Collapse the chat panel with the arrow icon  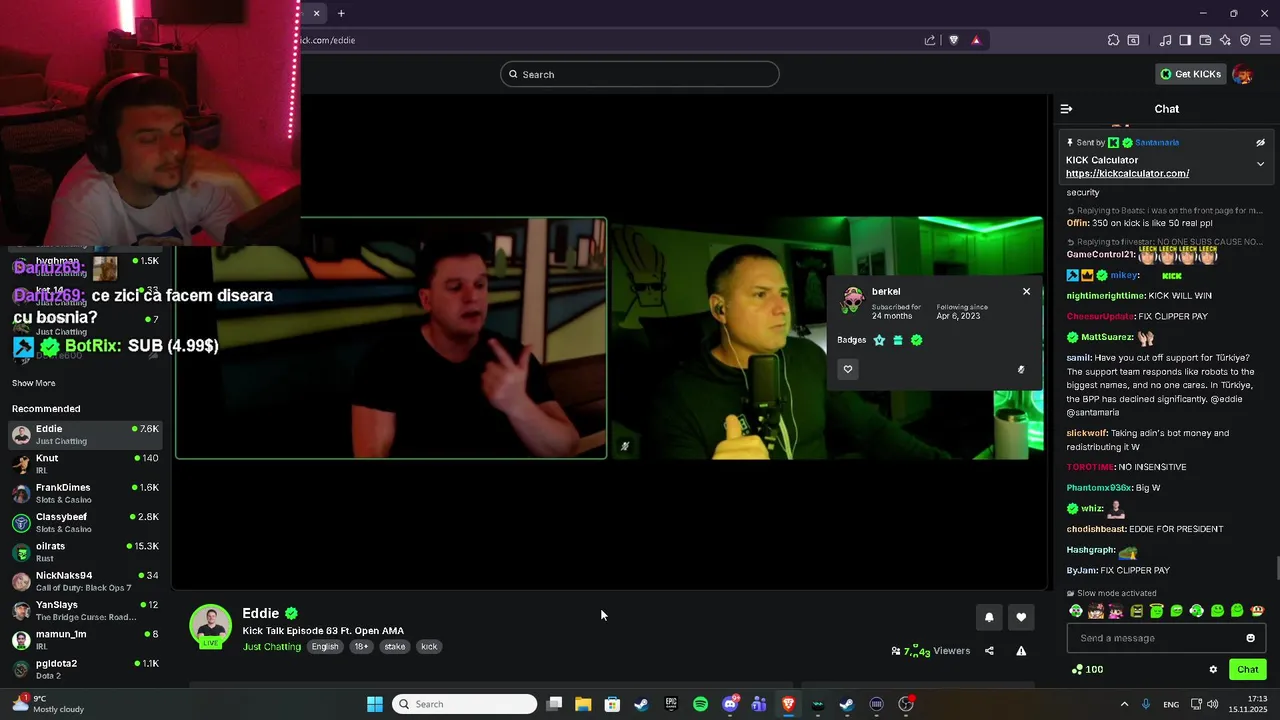coord(1066,109)
